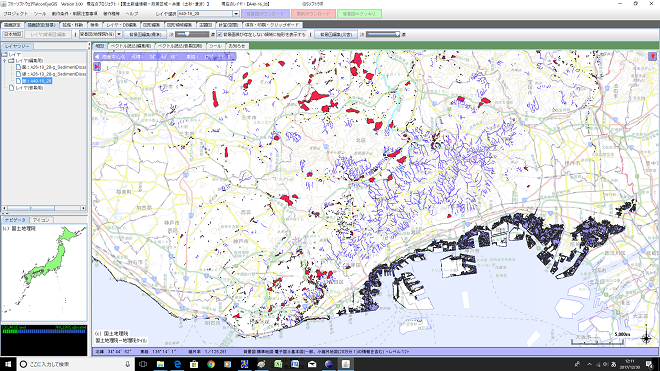
Task: Click the collapse arrows on panel divider
Action: click(89, 46)
